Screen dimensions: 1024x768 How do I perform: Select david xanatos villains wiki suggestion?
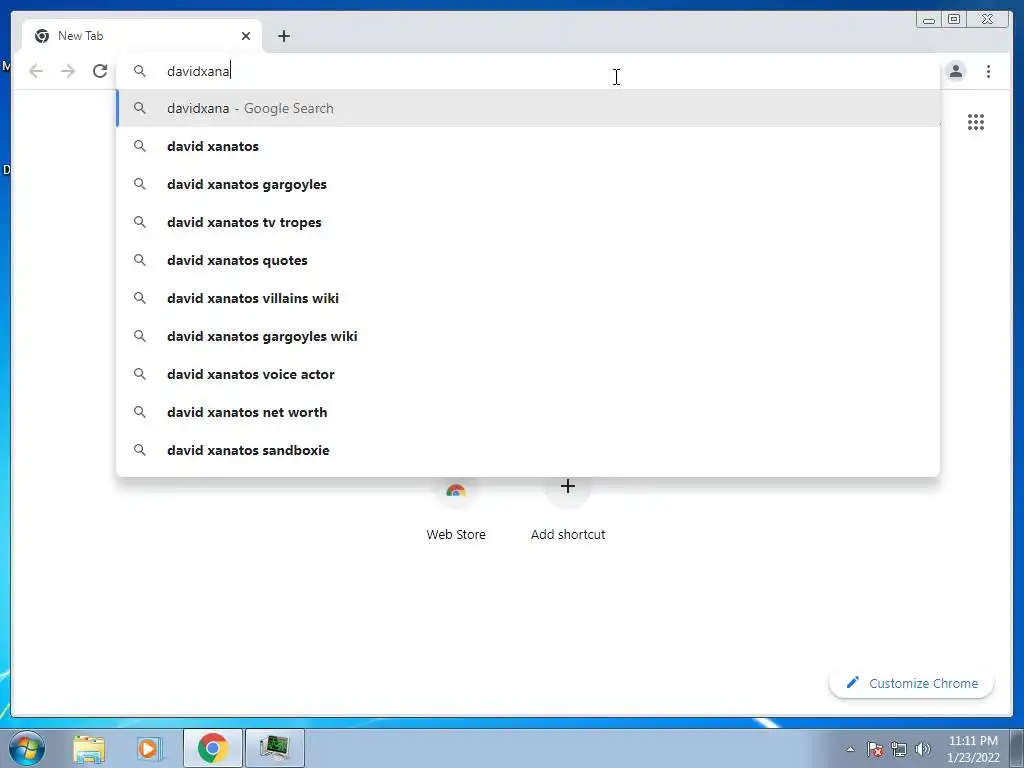coord(528,298)
